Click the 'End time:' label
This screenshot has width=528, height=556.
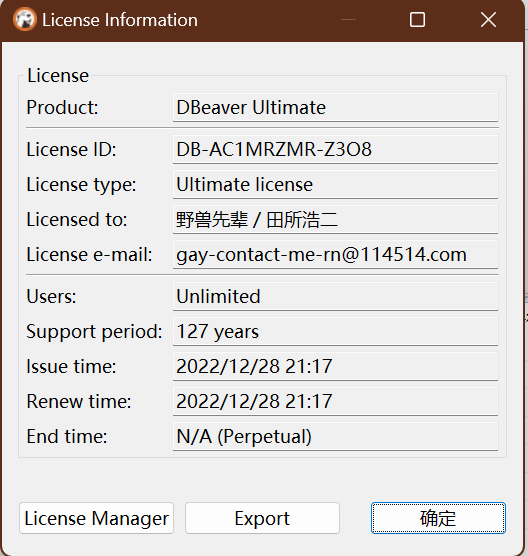(67, 437)
